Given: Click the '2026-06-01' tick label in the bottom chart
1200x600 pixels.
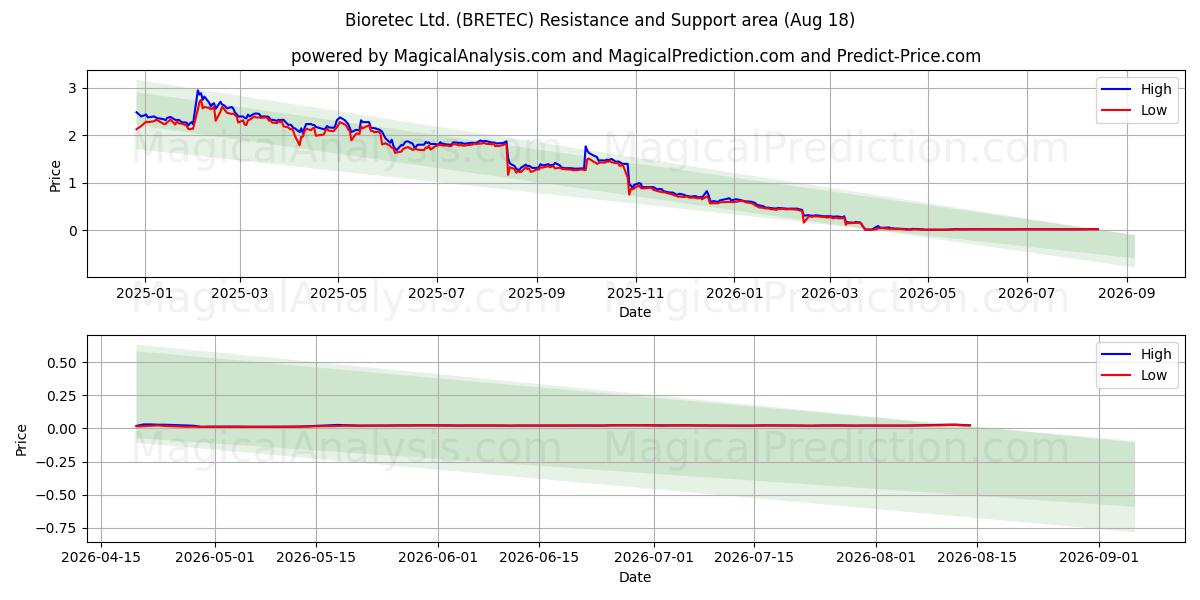Looking at the screenshot, I should (439, 558).
